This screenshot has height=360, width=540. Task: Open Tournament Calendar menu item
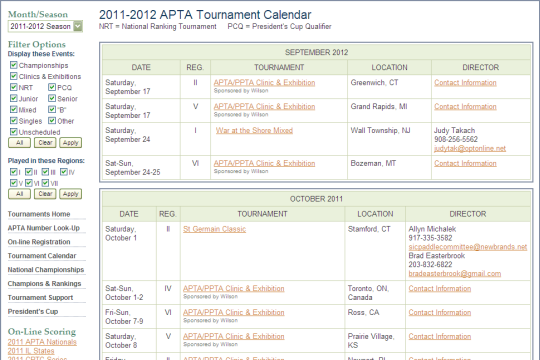tap(42, 256)
